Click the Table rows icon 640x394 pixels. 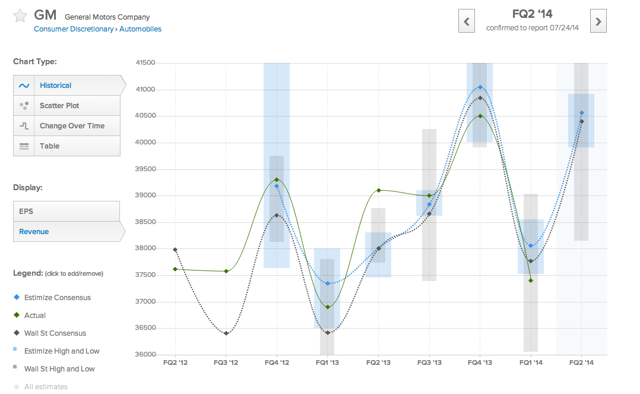pos(24,146)
